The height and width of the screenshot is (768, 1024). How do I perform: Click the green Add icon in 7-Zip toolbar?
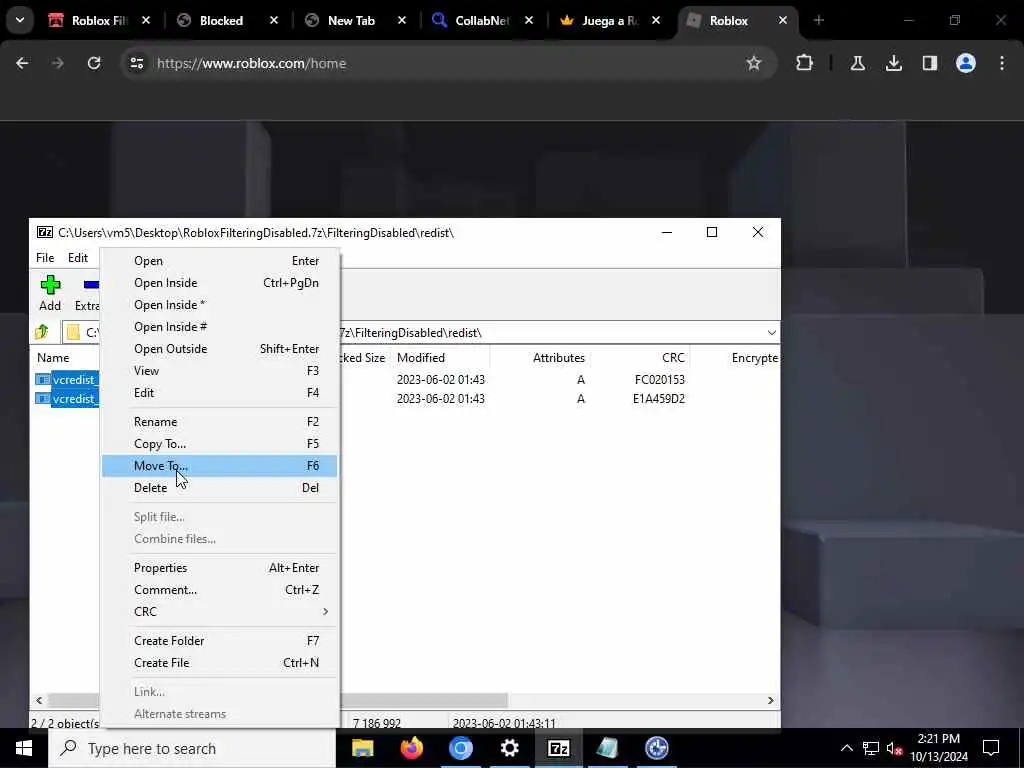(x=50, y=285)
